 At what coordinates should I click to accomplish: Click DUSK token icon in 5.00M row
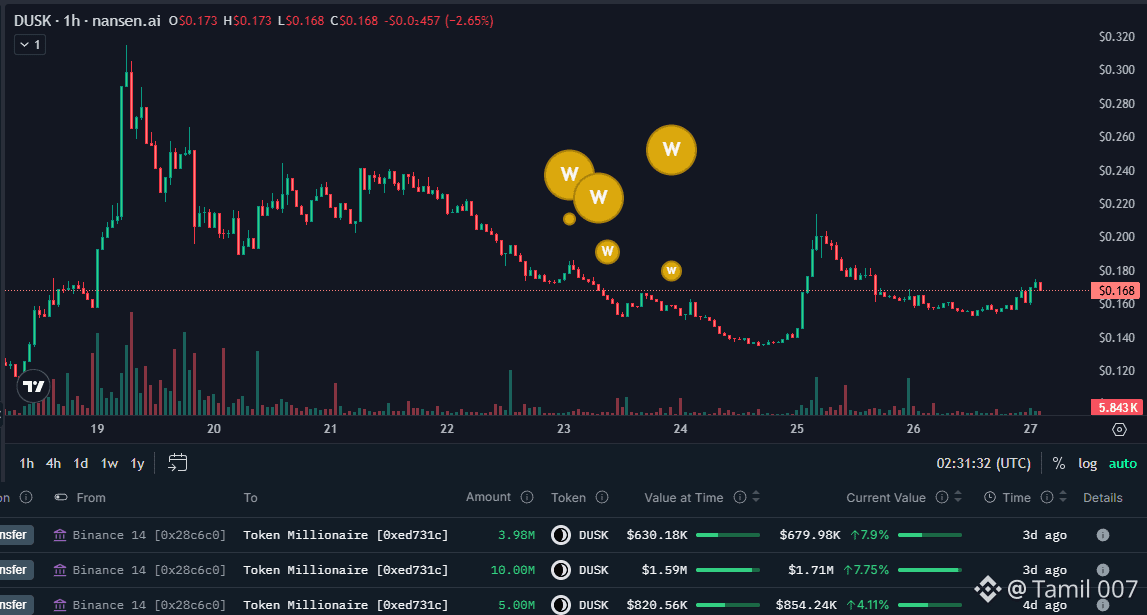(x=561, y=605)
